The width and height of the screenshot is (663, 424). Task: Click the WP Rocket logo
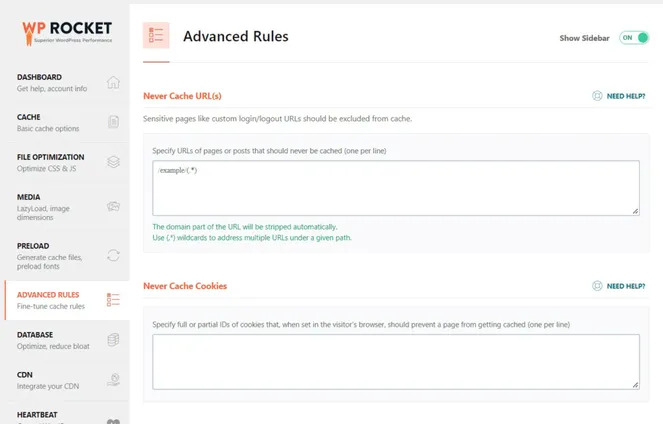click(x=66, y=32)
